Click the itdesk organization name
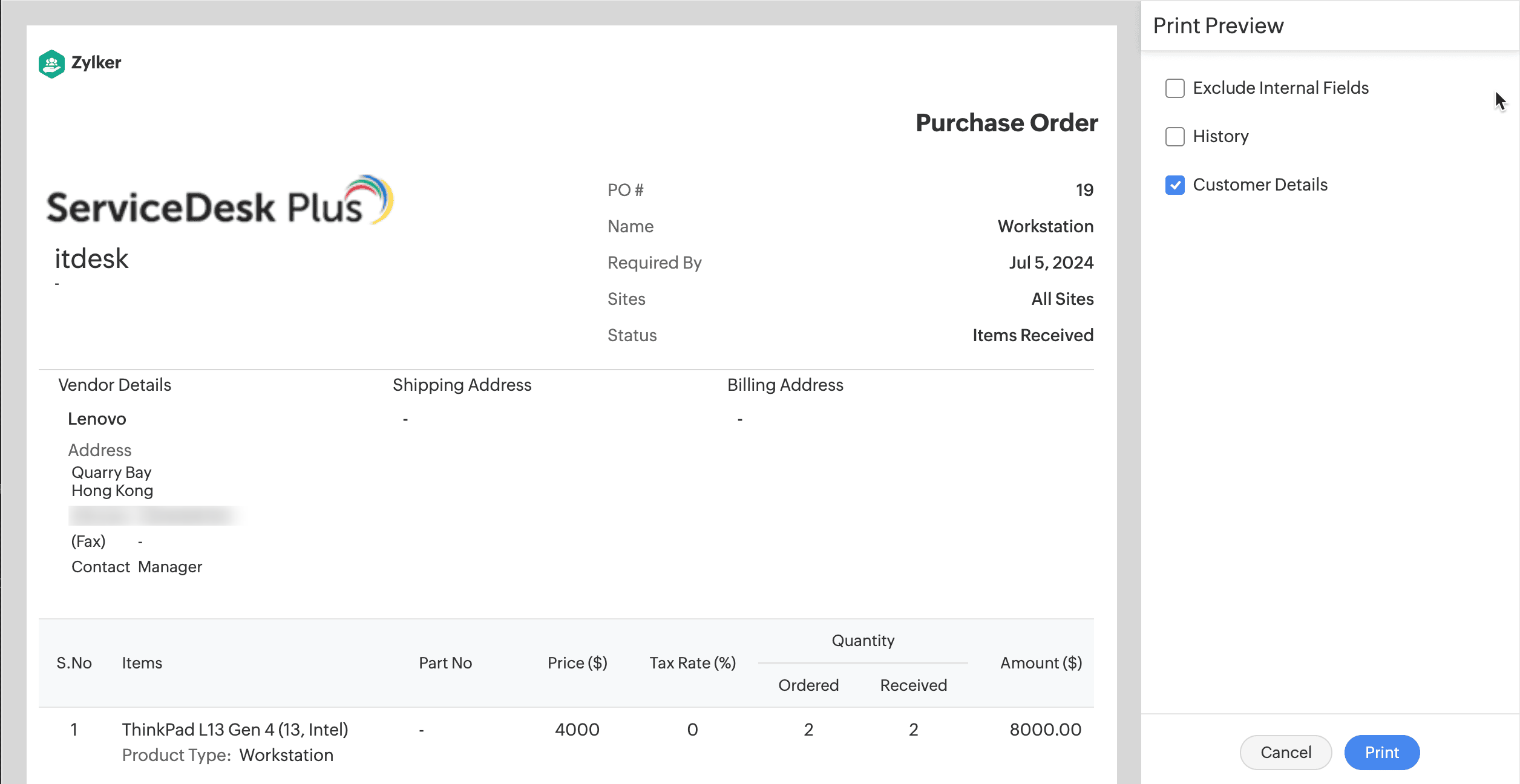The width and height of the screenshot is (1520, 784). (91, 259)
